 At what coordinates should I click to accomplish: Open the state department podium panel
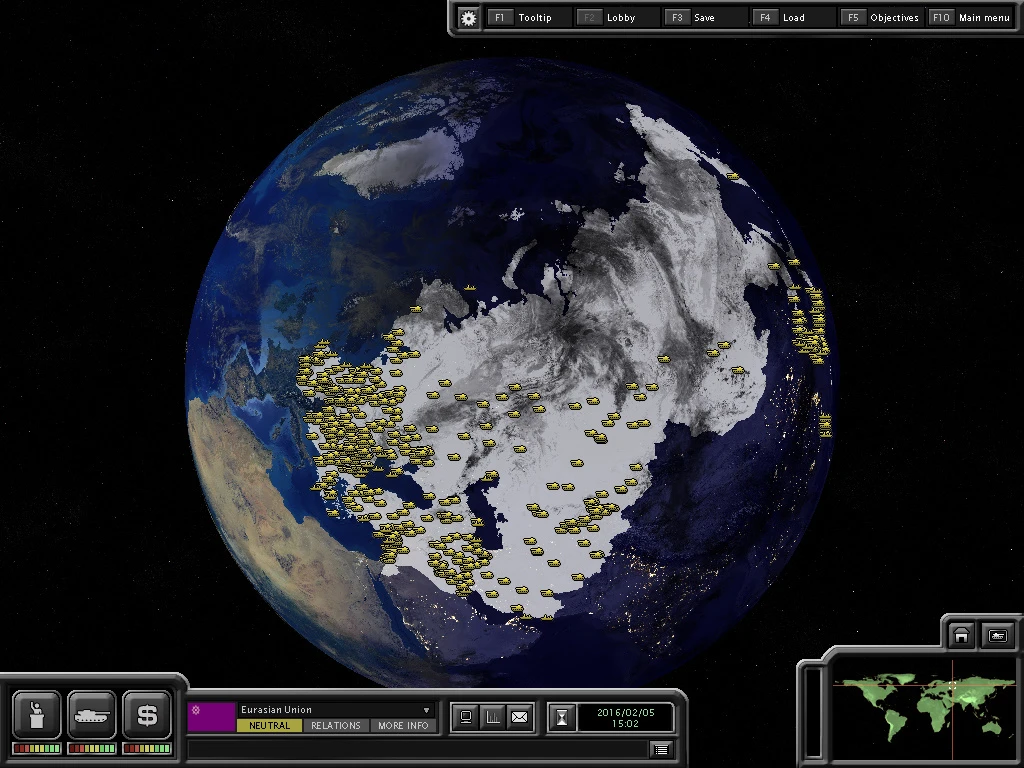pos(37,715)
